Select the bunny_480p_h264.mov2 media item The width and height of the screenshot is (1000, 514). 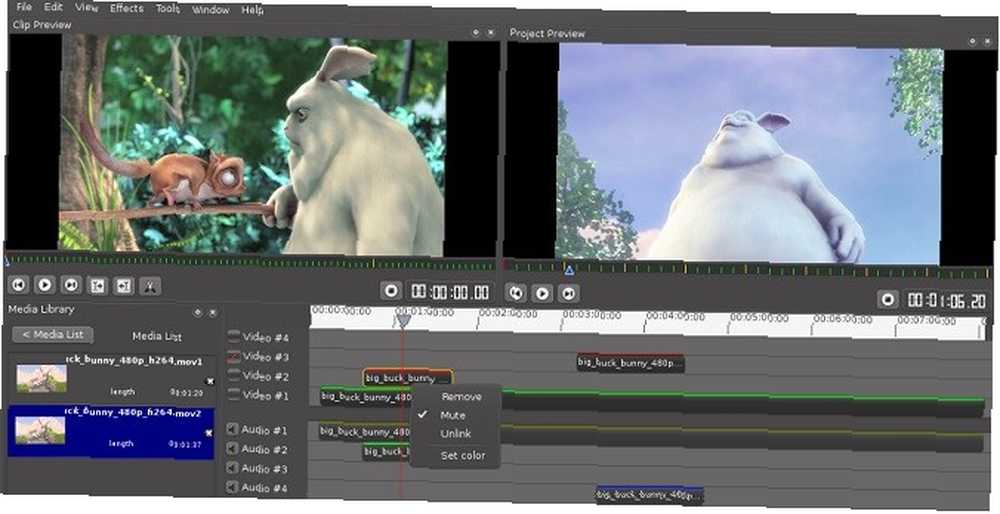click(111, 431)
